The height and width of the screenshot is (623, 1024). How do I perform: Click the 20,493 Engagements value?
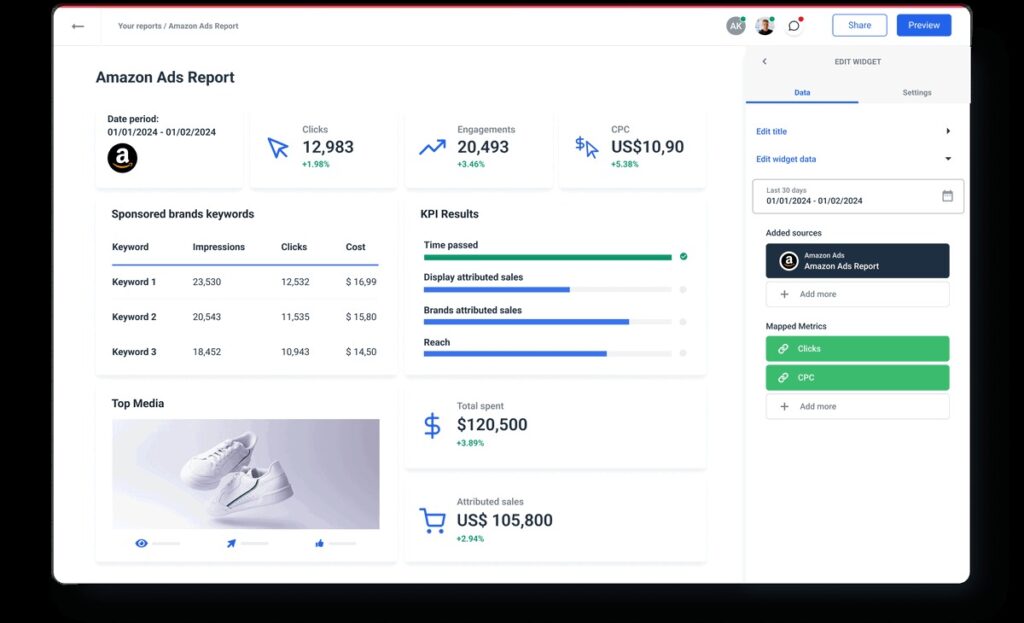tap(483, 147)
